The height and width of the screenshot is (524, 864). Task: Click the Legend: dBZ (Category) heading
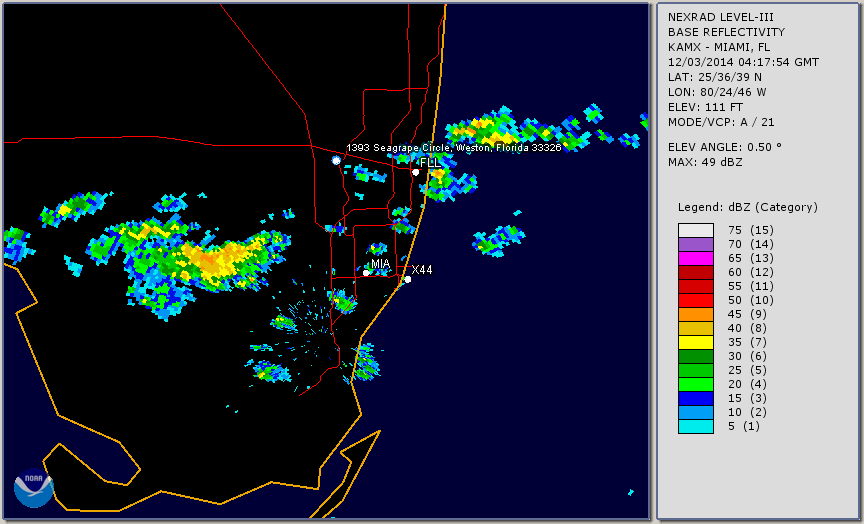coord(748,207)
